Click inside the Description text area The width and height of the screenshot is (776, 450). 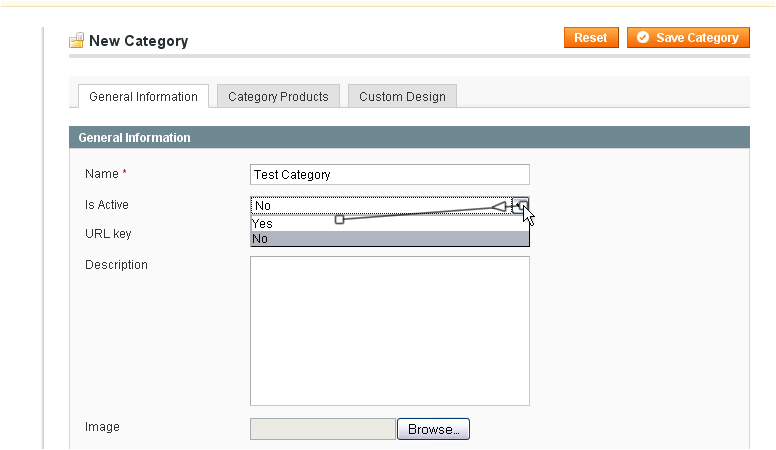(389, 331)
